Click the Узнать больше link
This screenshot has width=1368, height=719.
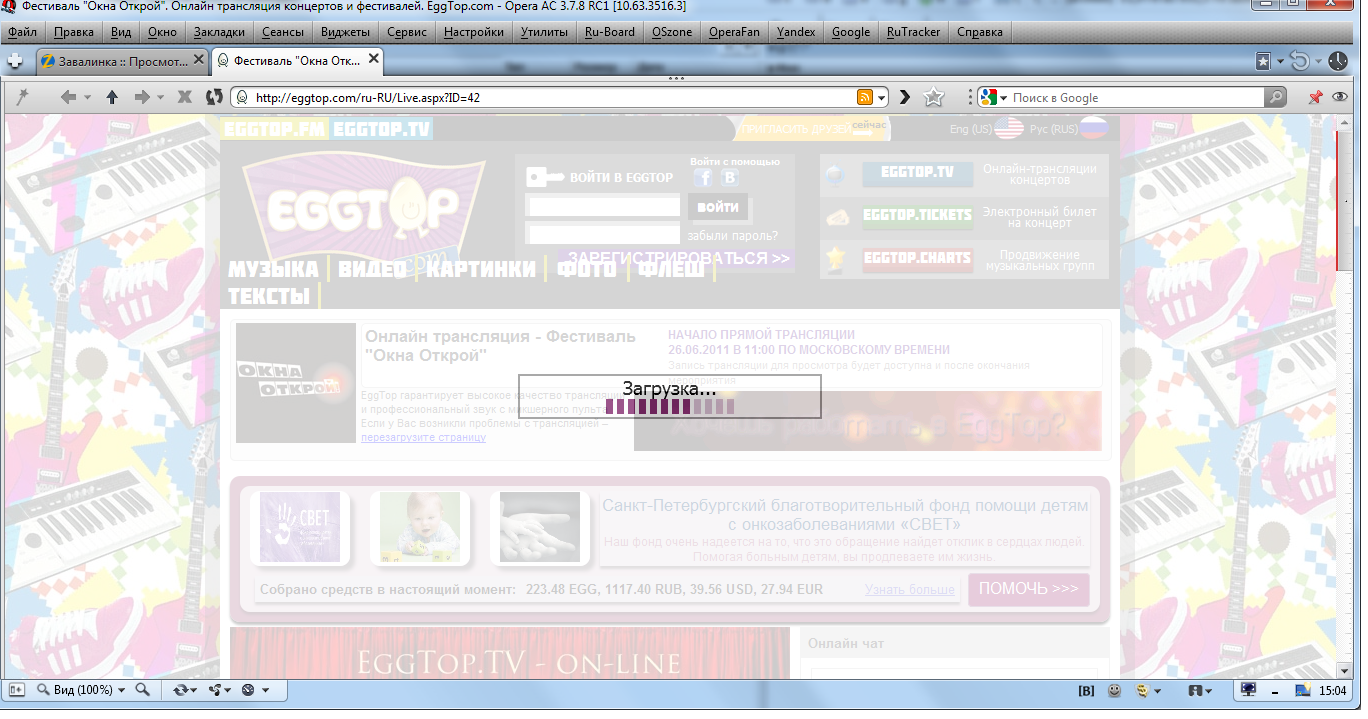point(910,590)
